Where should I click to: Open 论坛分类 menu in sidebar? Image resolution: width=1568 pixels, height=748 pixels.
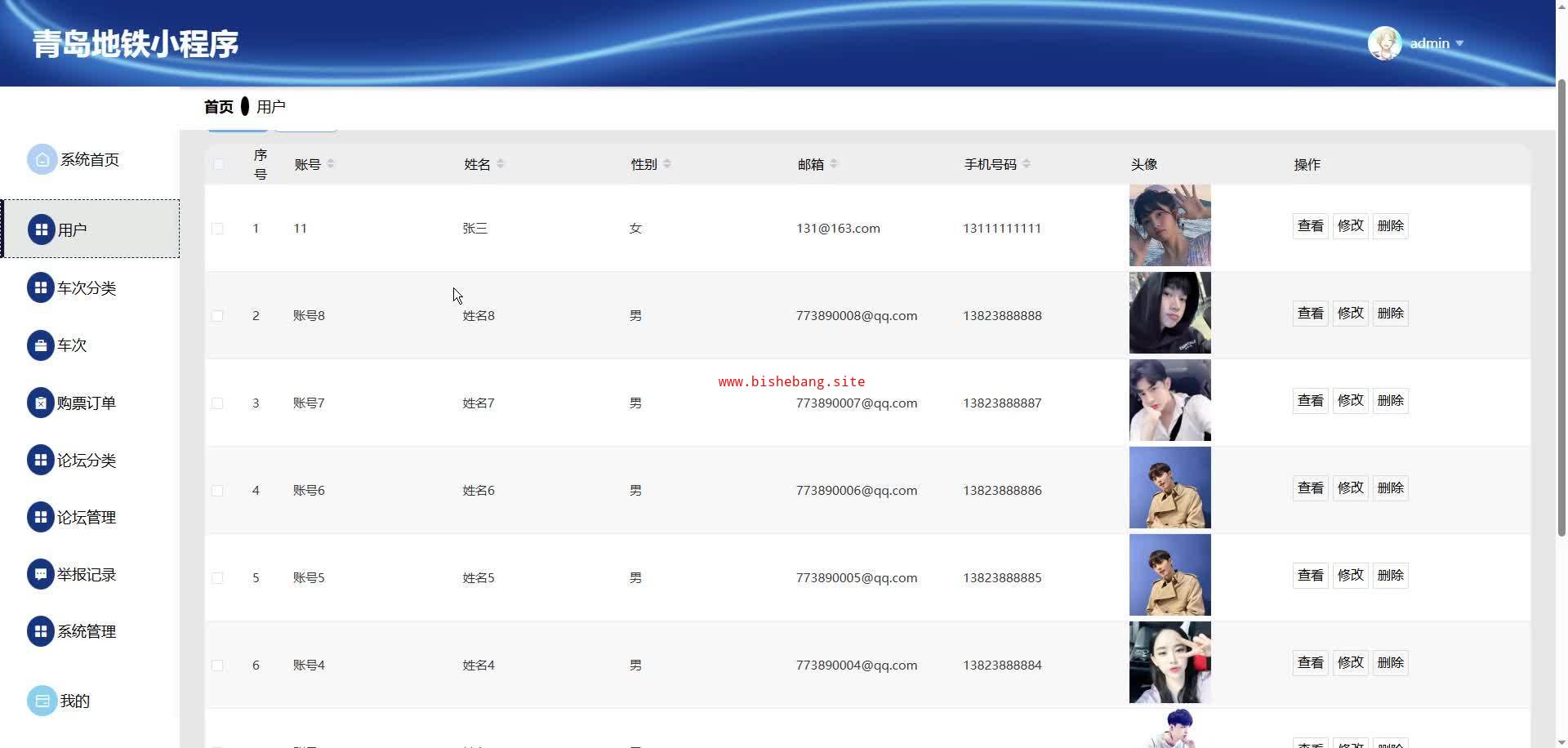pyautogui.click(x=87, y=460)
